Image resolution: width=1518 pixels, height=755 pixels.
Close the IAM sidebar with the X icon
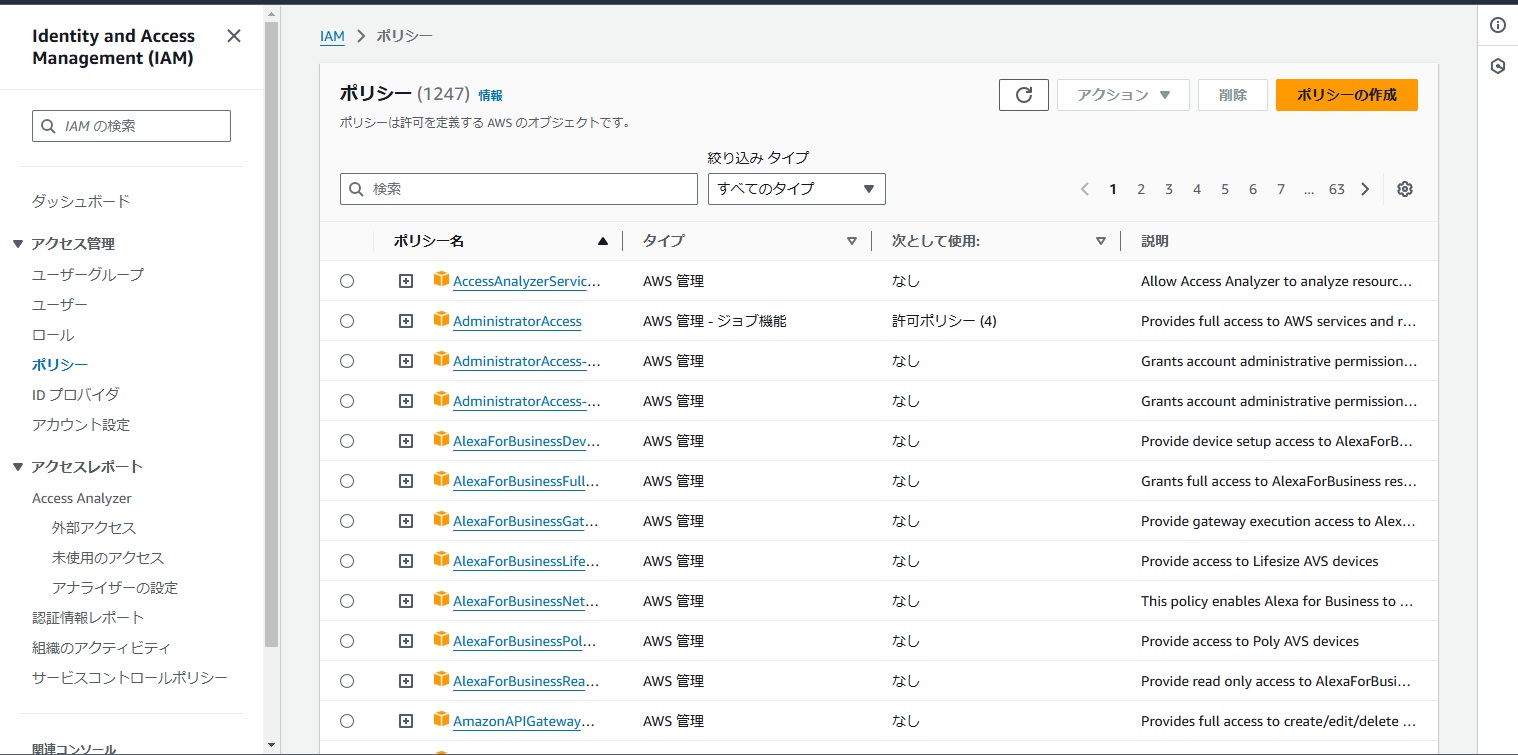233,35
